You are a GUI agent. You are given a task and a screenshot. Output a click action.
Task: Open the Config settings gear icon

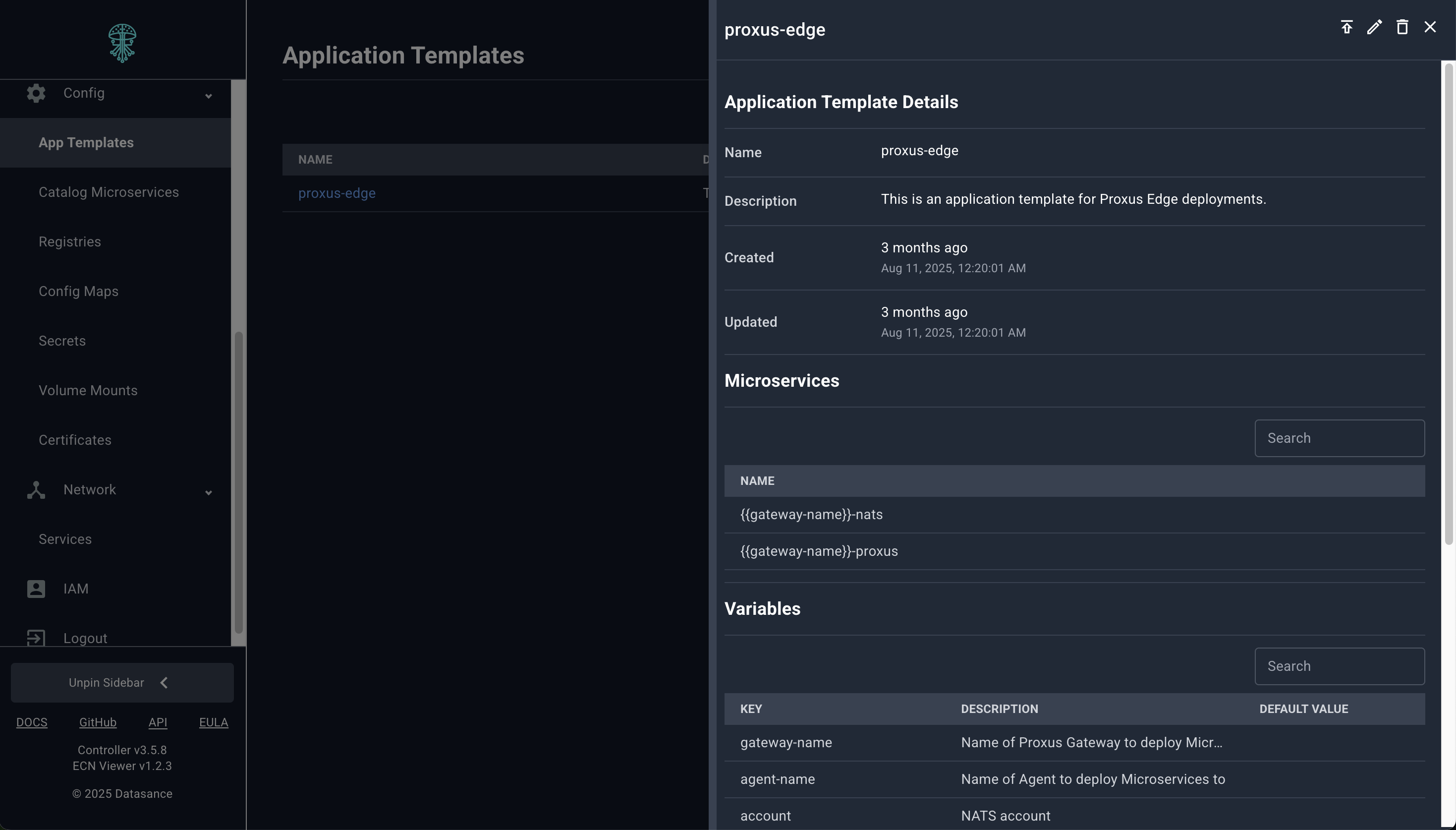tap(35, 93)
